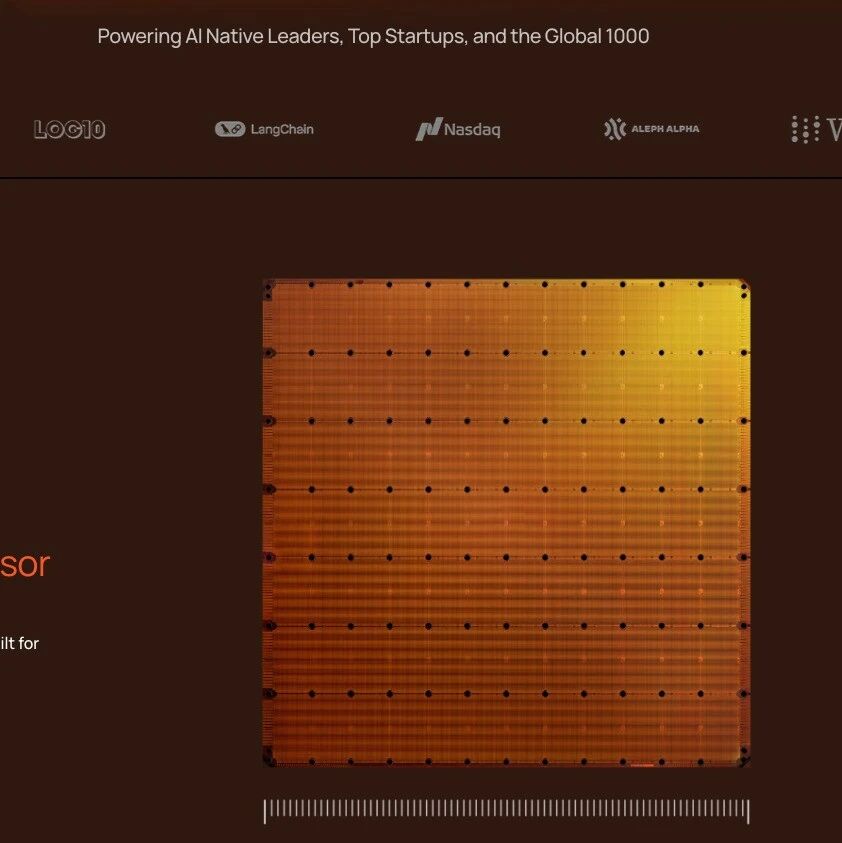Open the LangChain wordmark text

(282, 129)
